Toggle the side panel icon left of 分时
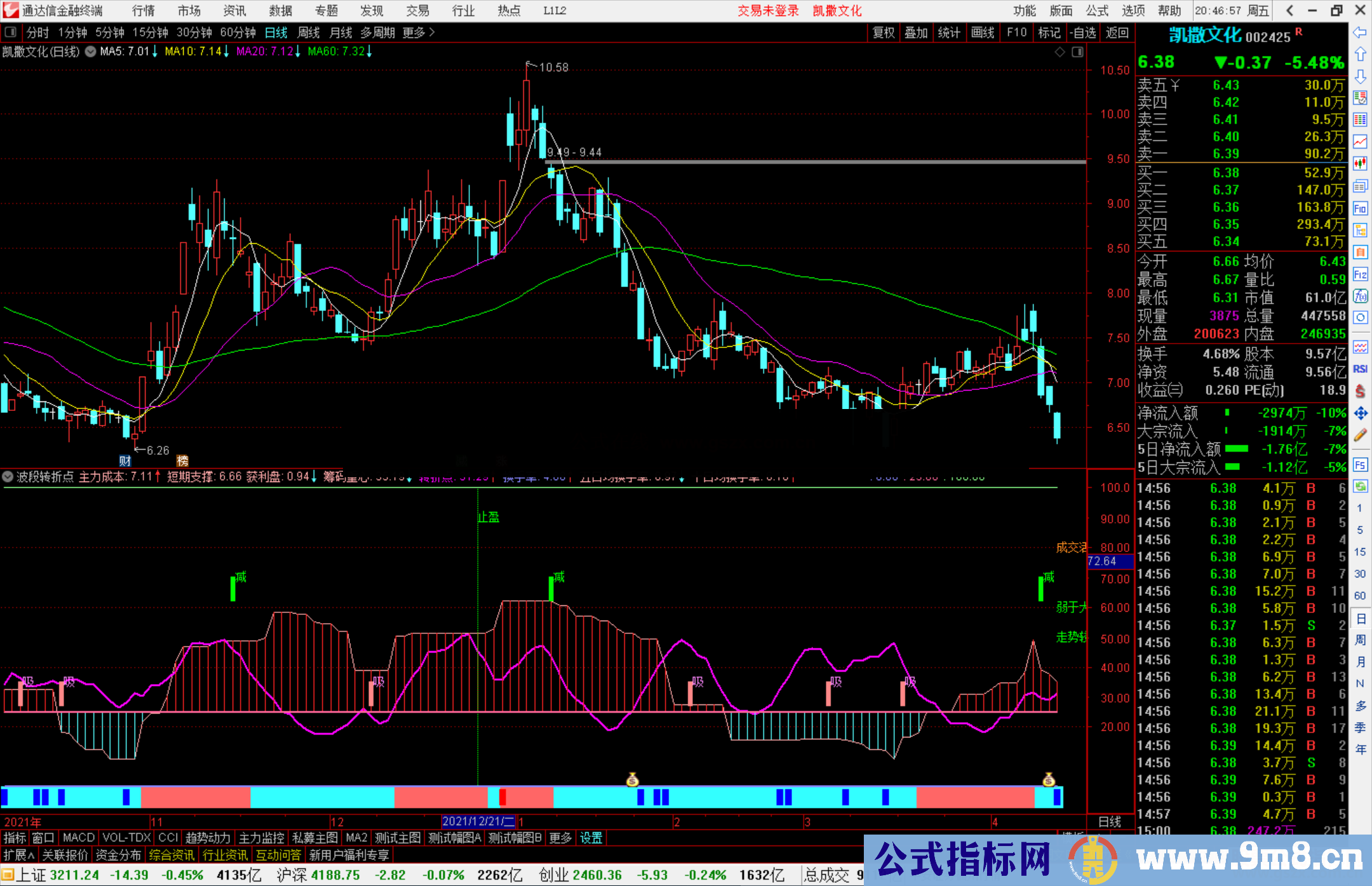This screenshot has height=886, width=1372. pos(11,32)
